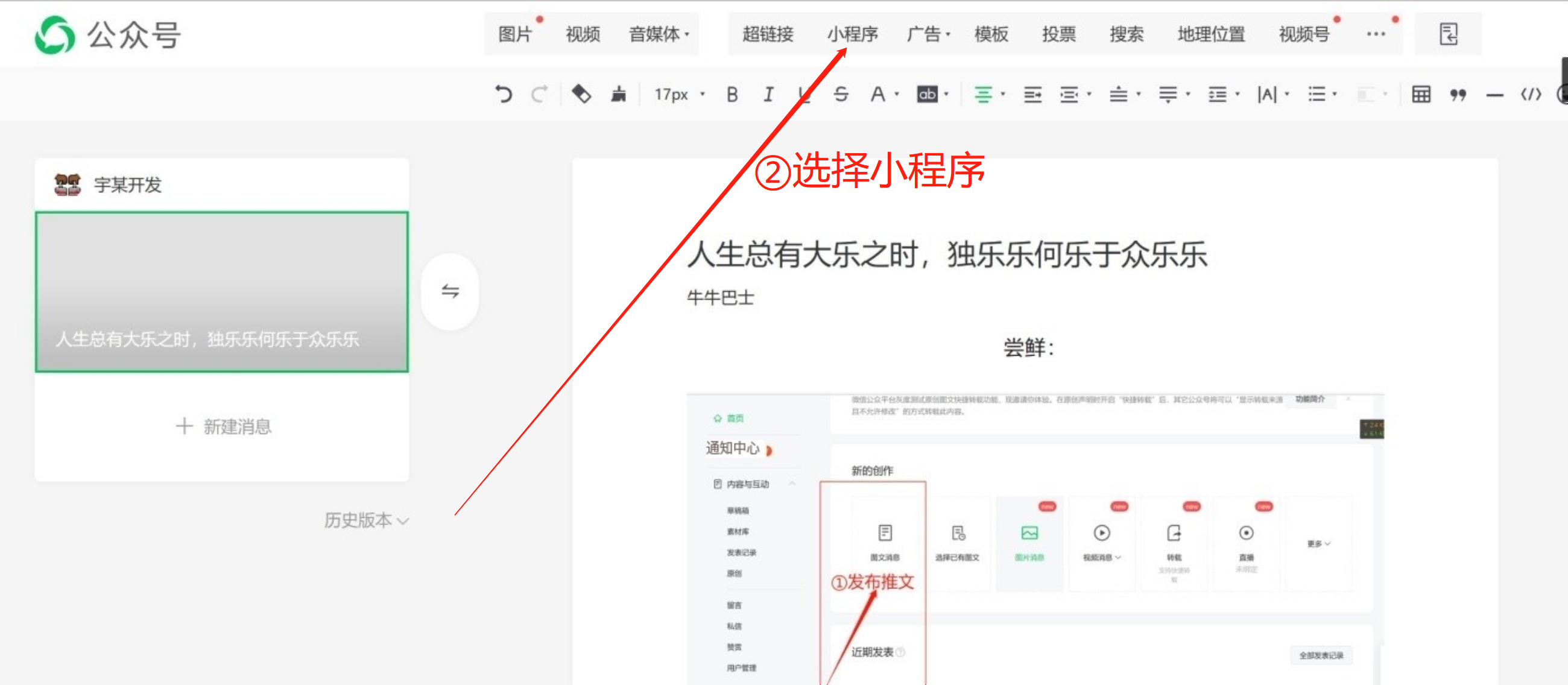
Task: Toggle italic text style
Action: click(x=768, y=94)
